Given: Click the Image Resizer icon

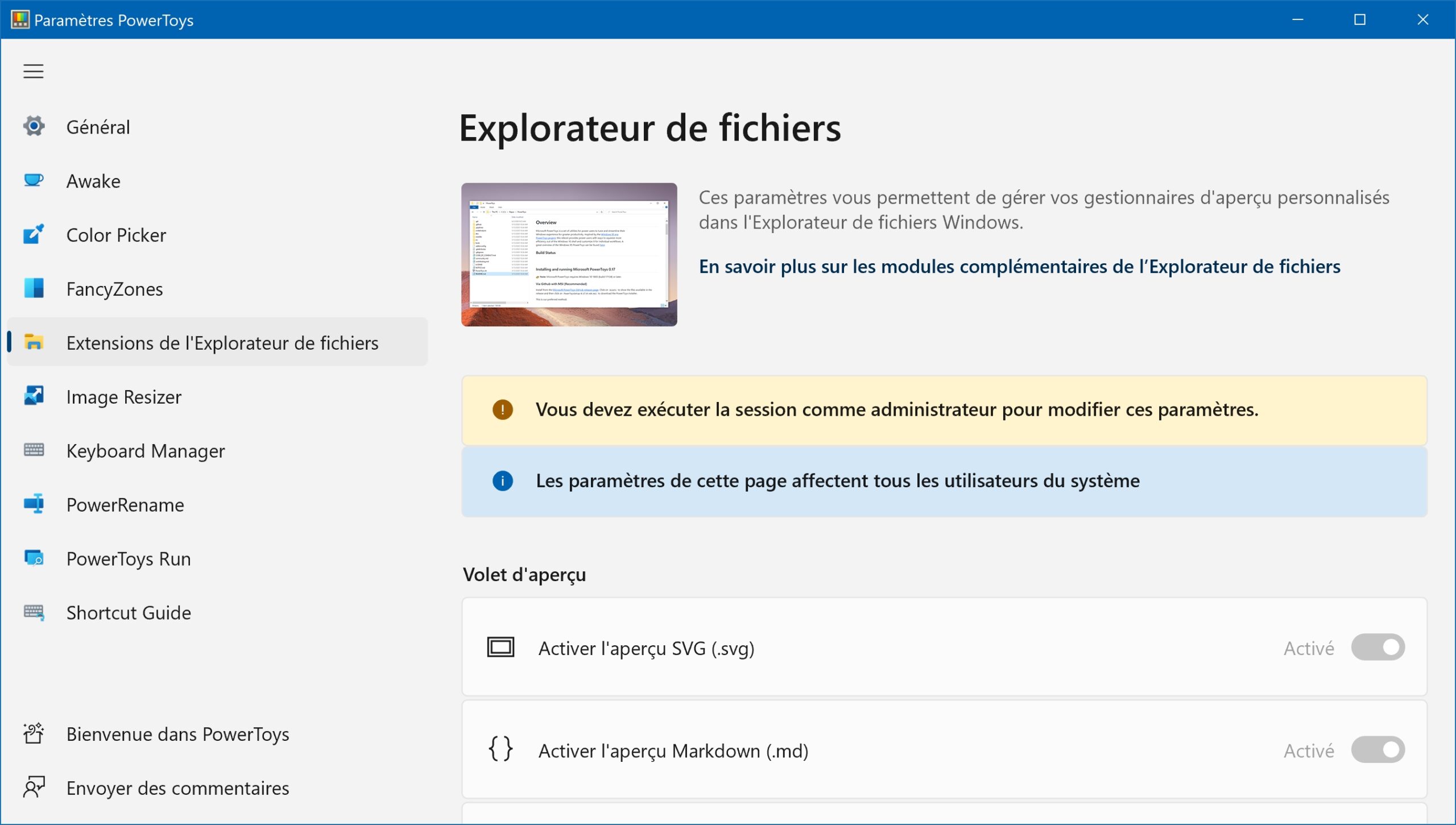Looking at the screenshot, I should (34, 396).
